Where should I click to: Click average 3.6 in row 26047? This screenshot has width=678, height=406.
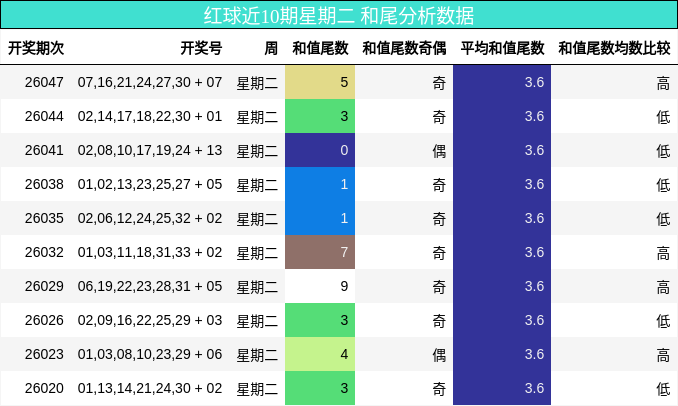point(502,82)
